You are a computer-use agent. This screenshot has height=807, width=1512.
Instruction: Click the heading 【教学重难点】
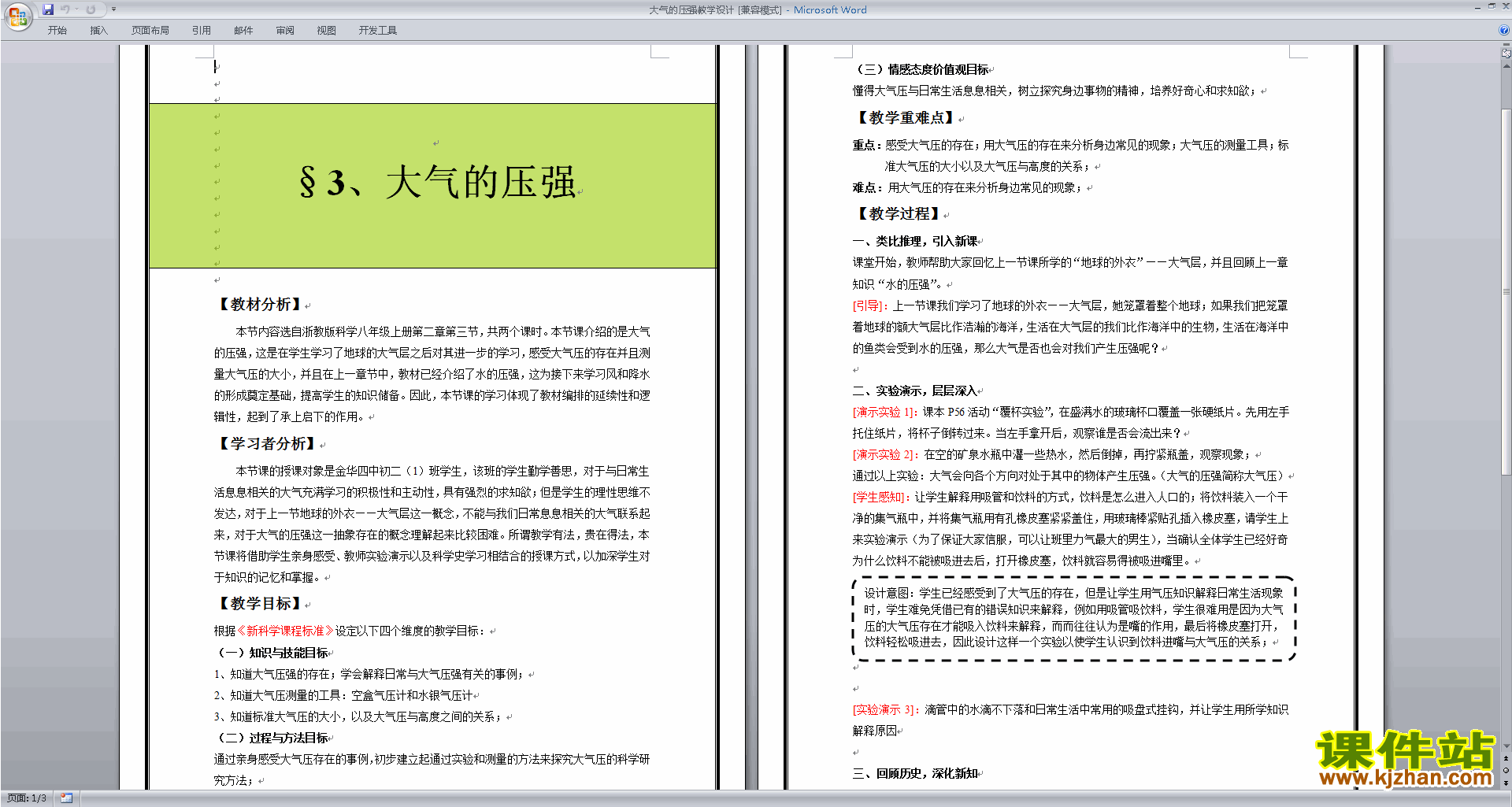coord(906,118)
